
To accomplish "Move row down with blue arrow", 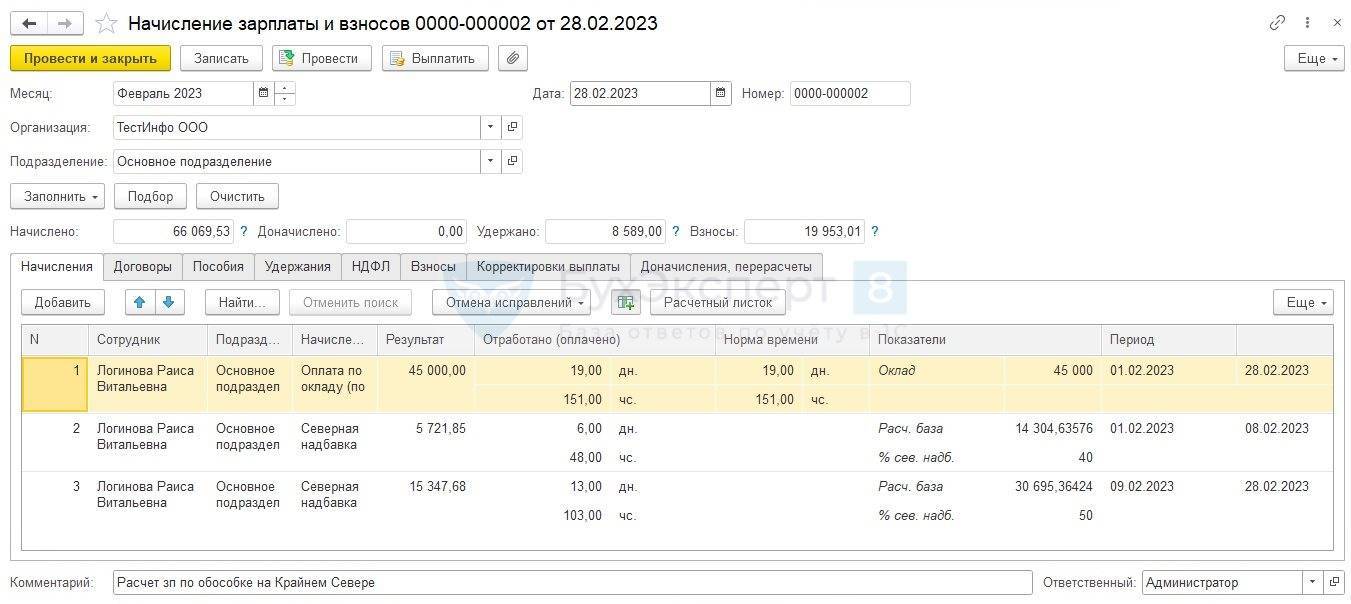I will coord(169,302).
